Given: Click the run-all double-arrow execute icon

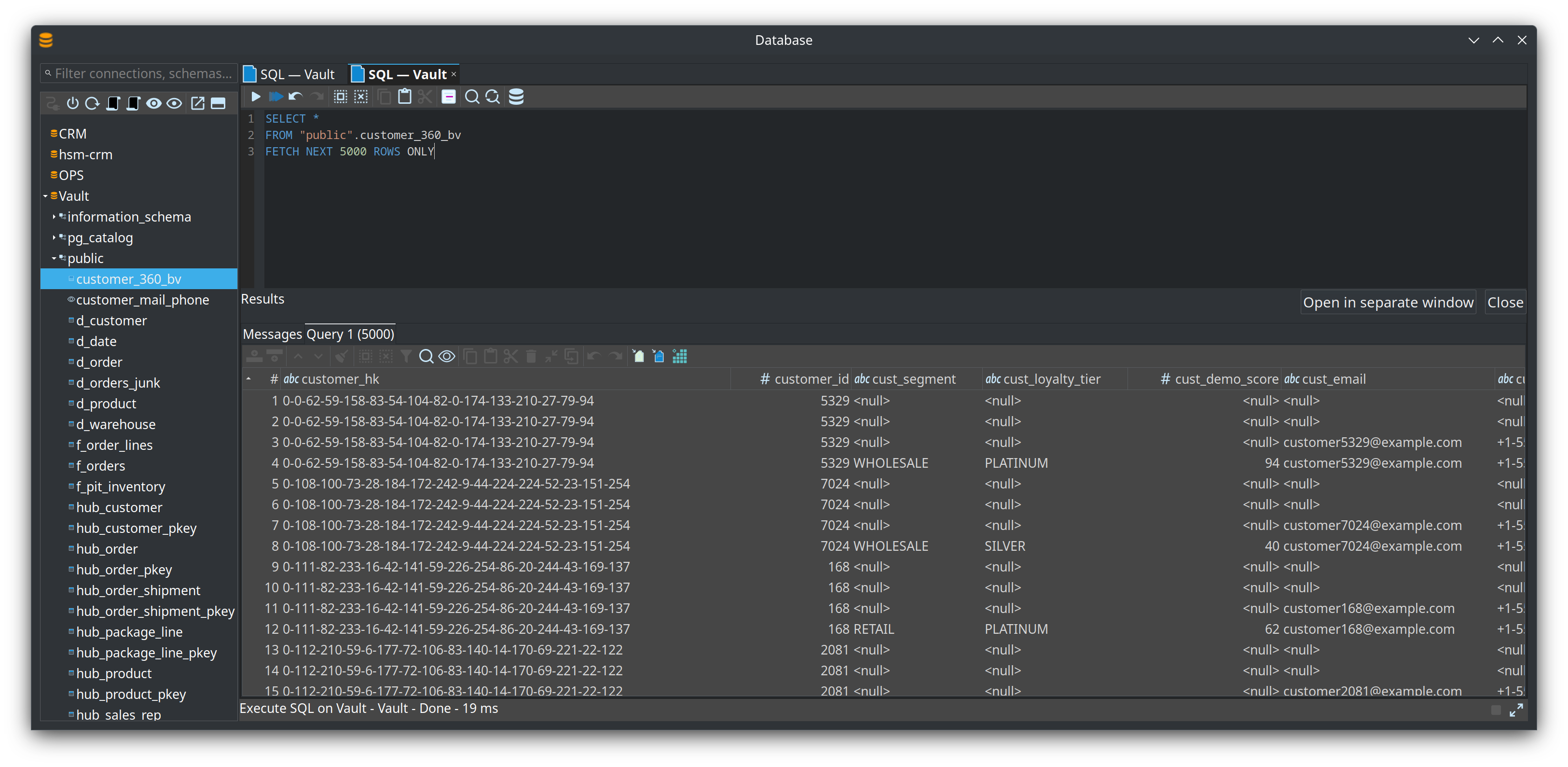Looking at the screenshot, I should click(x=276, y=96).
